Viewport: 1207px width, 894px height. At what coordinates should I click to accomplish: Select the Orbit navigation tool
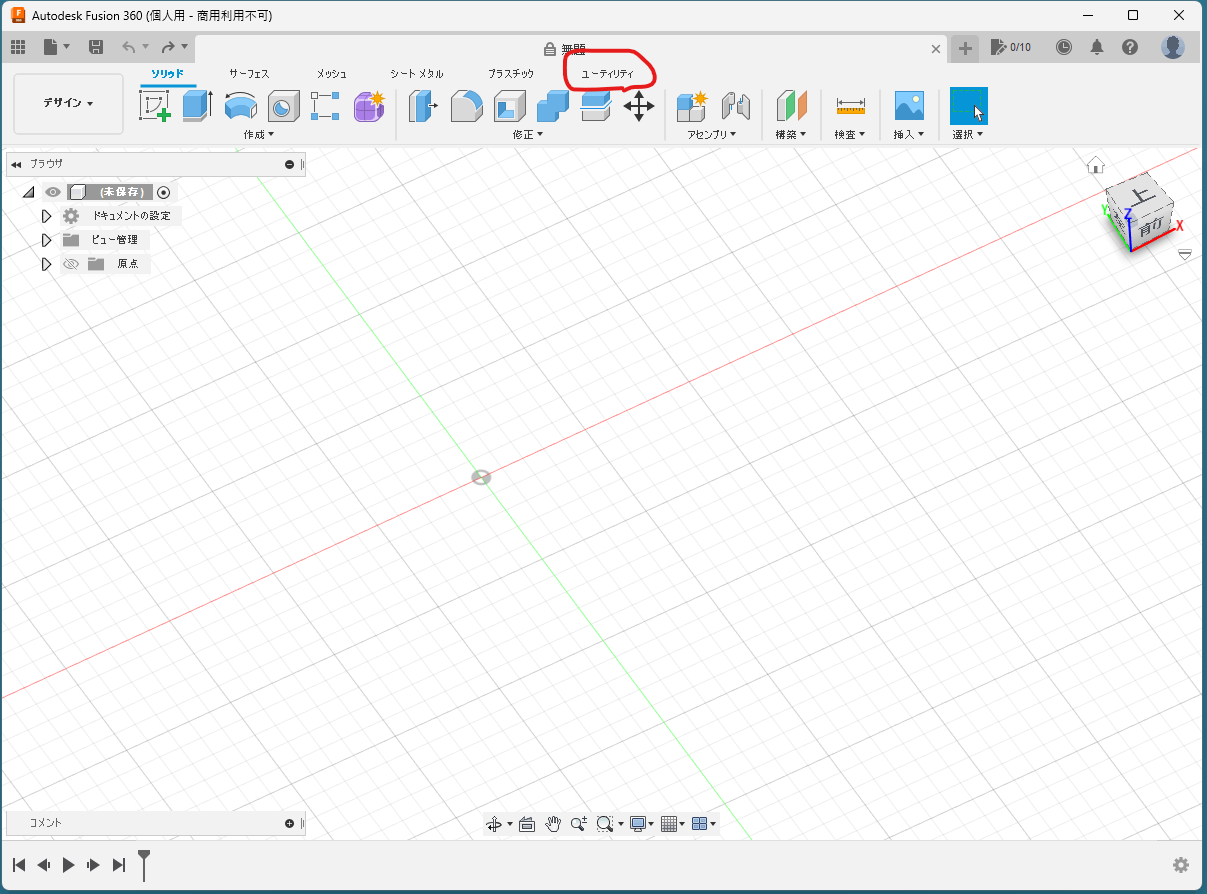[493, 824]
